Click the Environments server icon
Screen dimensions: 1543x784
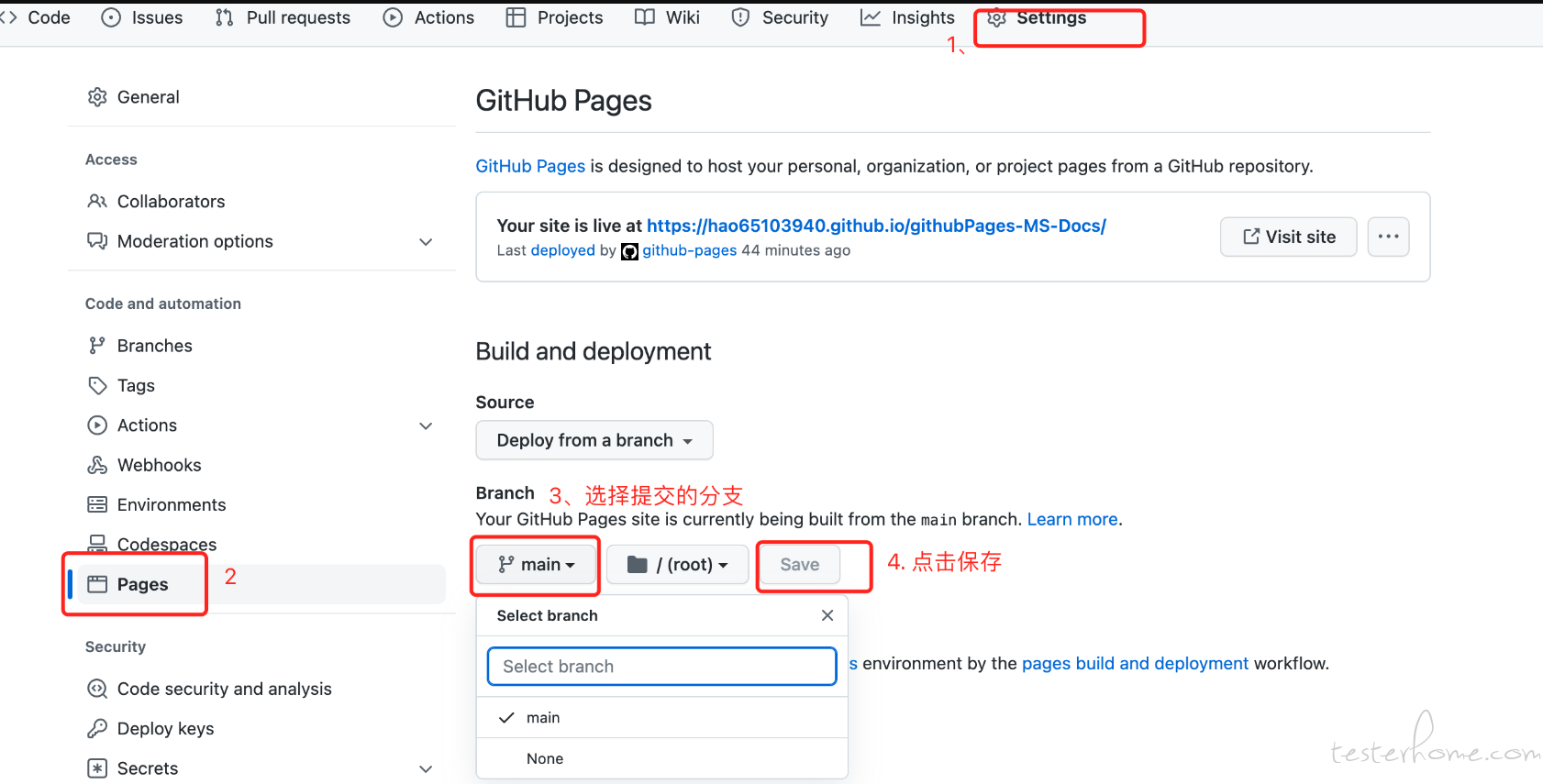pos(97,504)
